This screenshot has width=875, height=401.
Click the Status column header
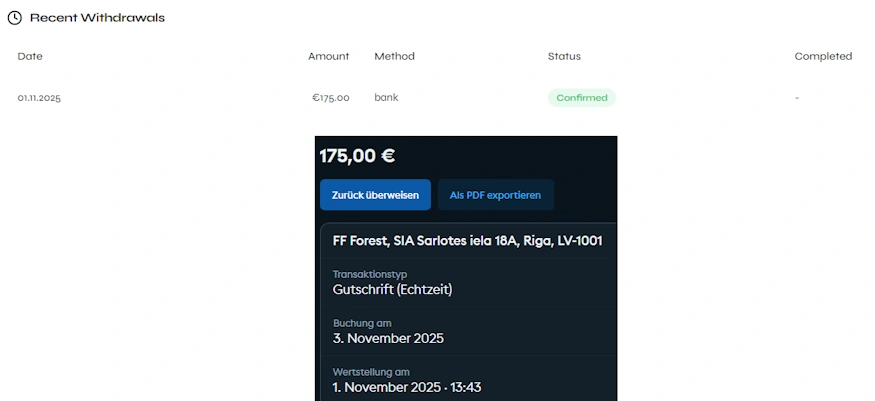coord(564,56)
